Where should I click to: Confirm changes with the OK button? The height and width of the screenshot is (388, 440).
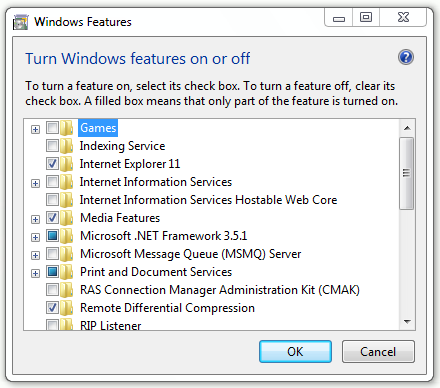(x=295, y=352)
